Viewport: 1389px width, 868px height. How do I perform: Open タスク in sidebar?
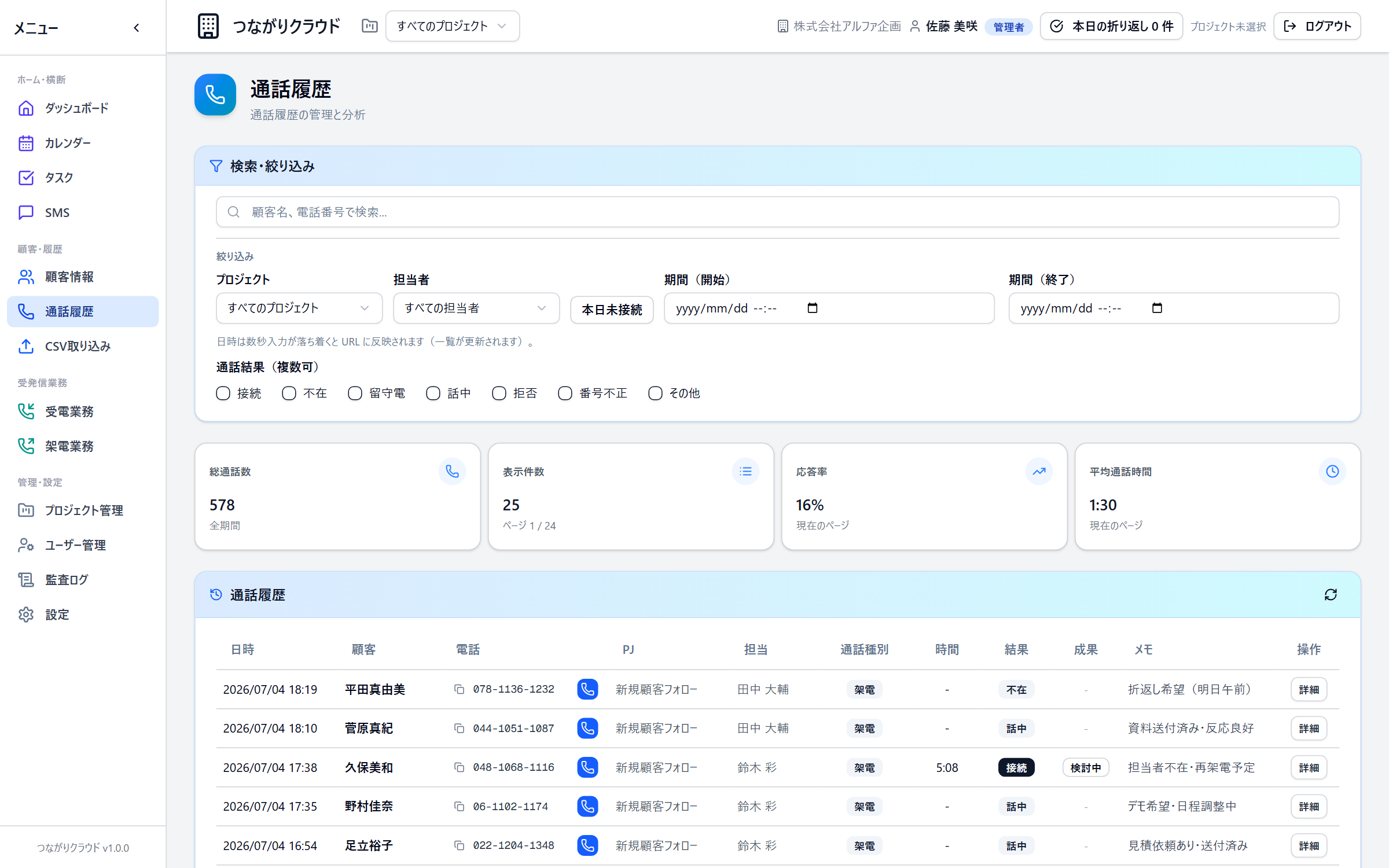click(83, 178)
